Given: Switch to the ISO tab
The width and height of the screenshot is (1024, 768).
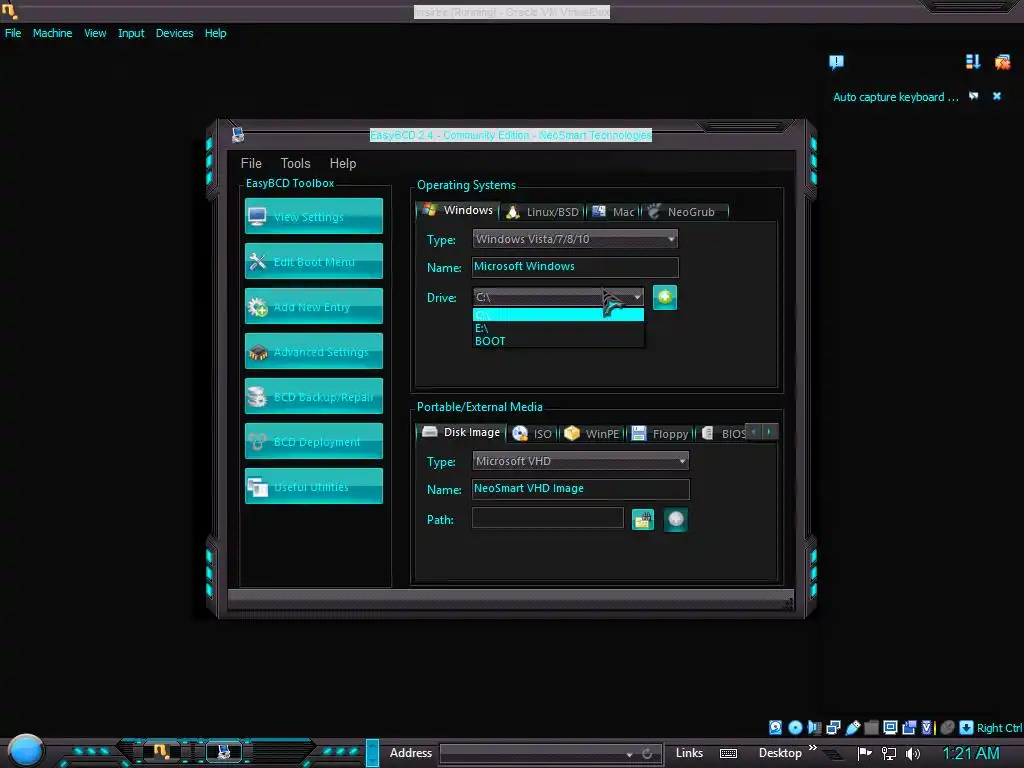Looking at the screenshot, I should click(533, 434).
